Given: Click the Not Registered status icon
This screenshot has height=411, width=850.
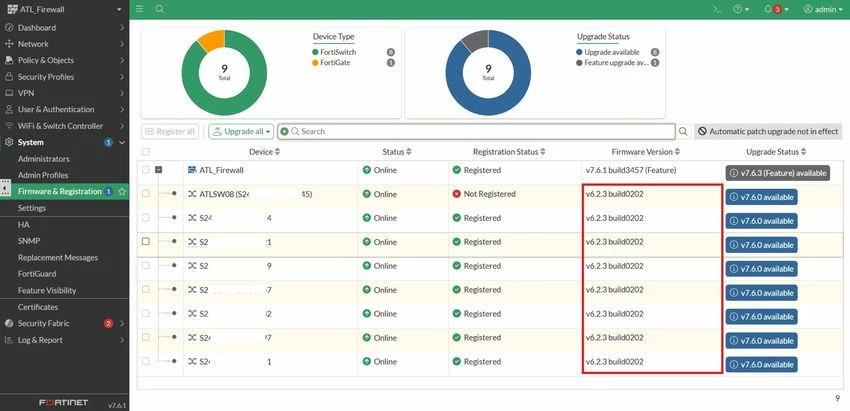Looking at the screenshot, I should [x=456, y=194].
